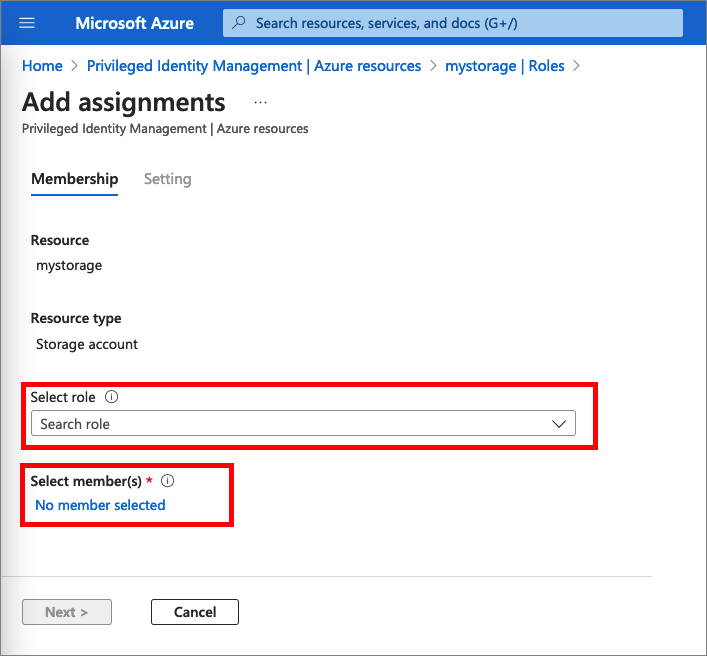Go to Home breadcrumb link
The width and height of the screenshot is (707, 656).
[42, 66]
